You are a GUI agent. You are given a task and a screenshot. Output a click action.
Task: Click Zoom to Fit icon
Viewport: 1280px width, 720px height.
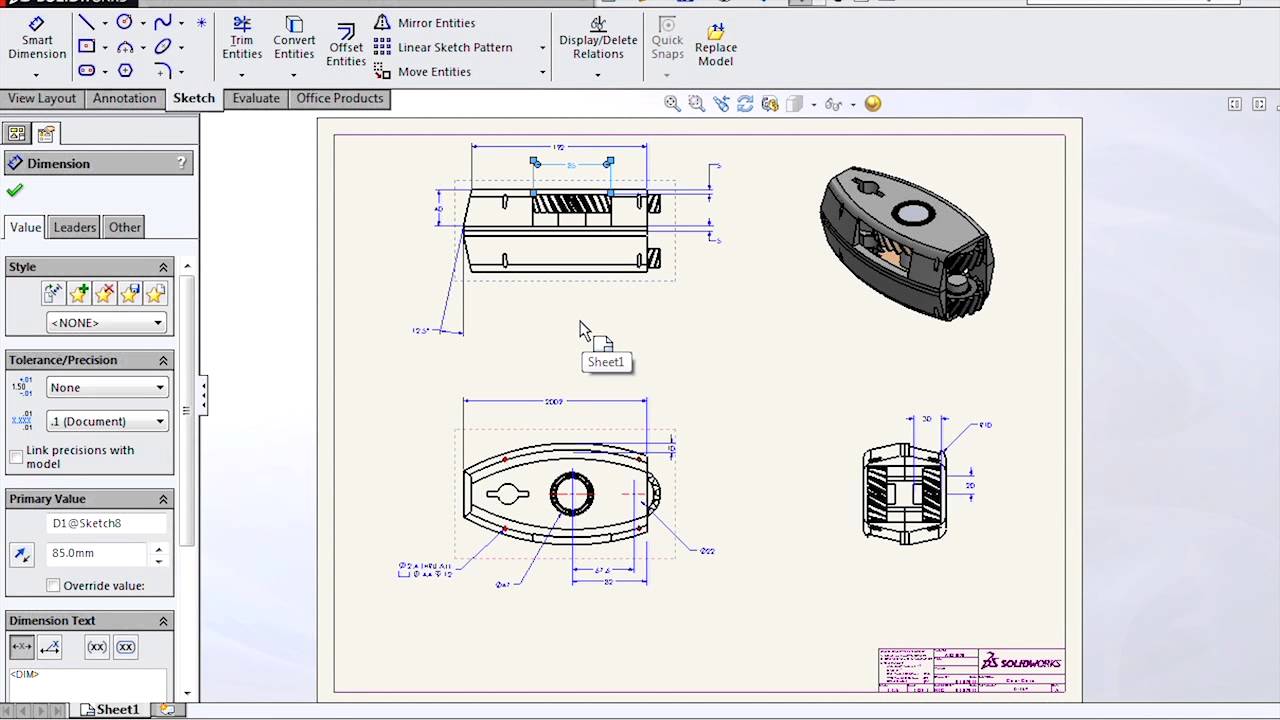(x=672, y=103)
